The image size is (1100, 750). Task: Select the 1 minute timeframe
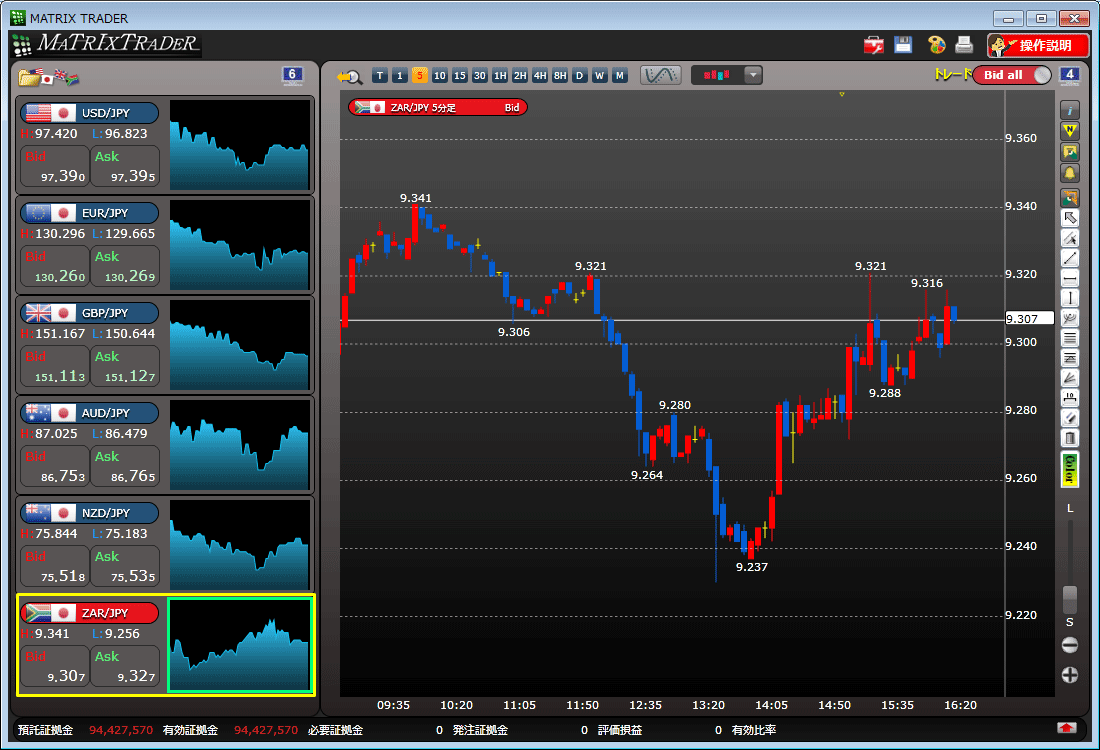coord(399,76)
